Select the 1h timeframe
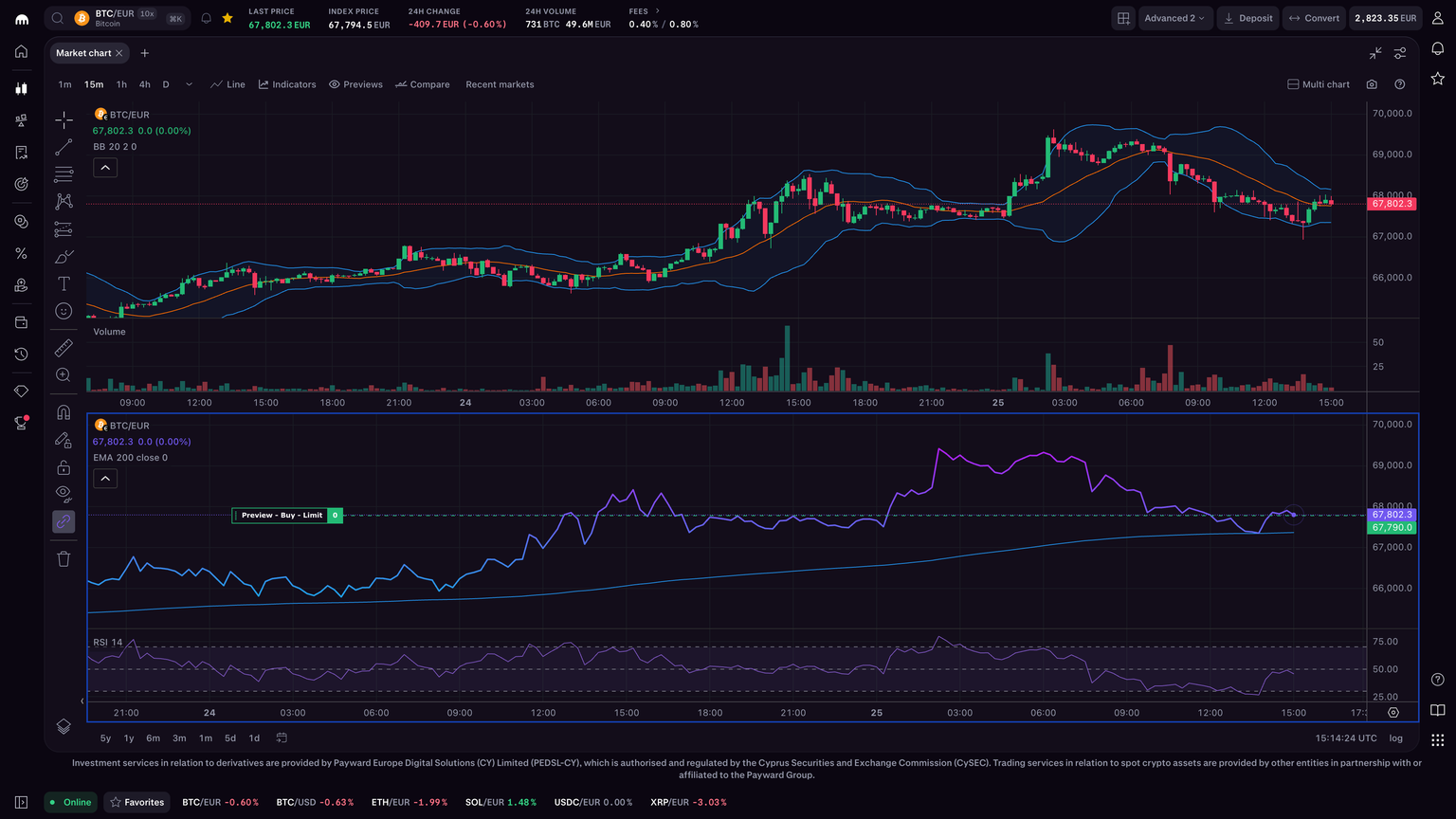This screenshot has width=1456, height=819. coord(121,84)
